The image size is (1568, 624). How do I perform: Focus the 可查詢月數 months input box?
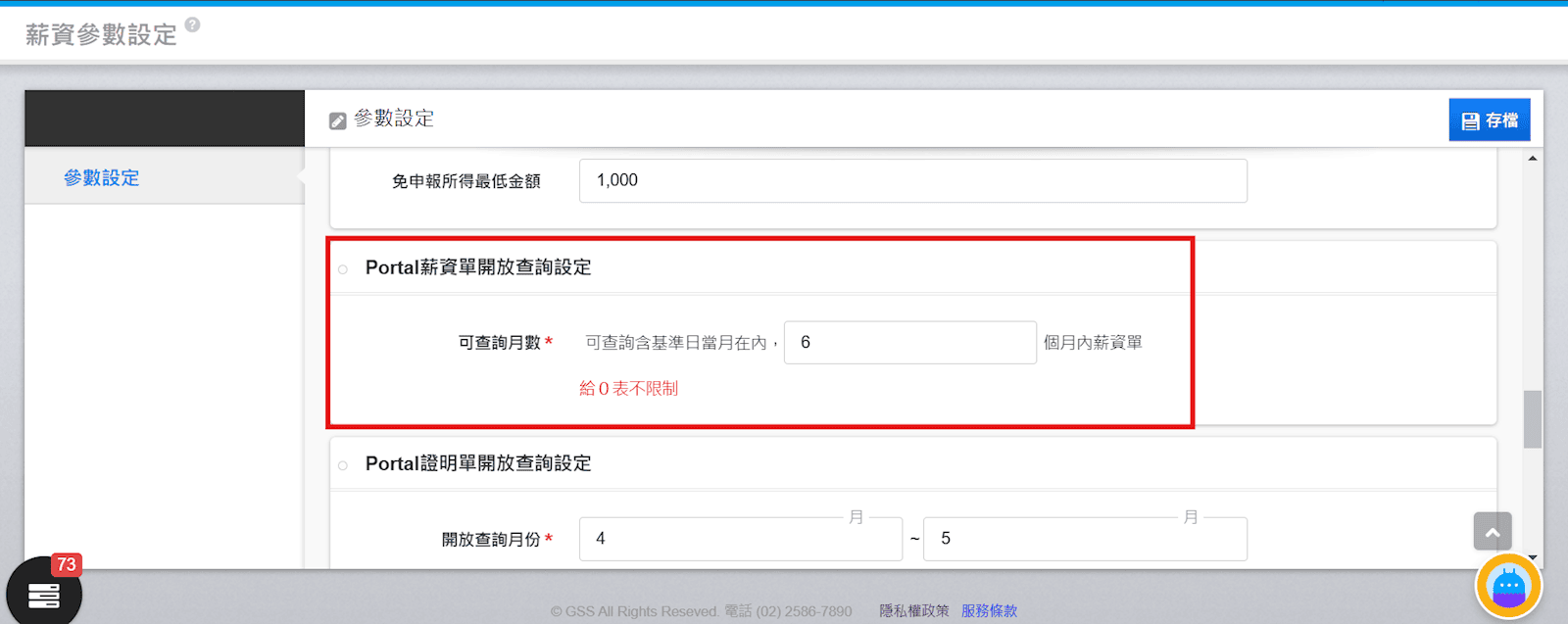909,343
